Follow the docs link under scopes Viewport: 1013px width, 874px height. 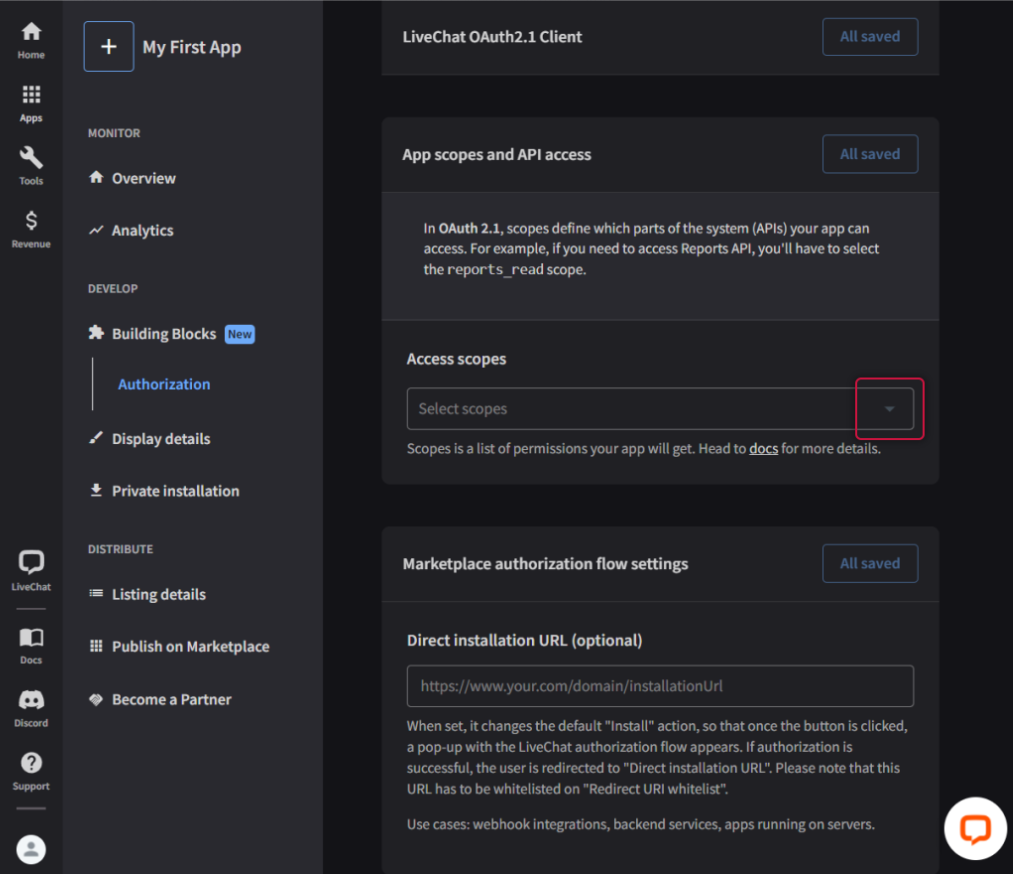point(763,449)
